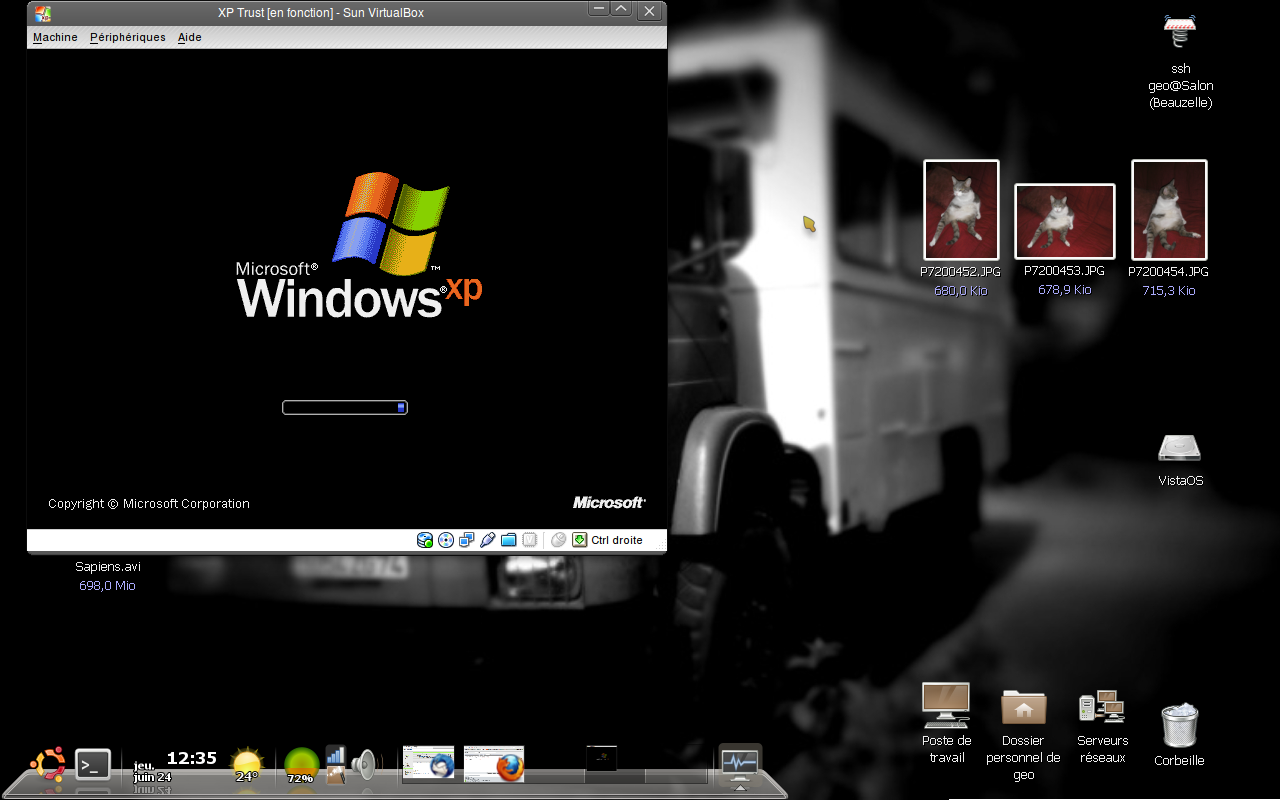
Task: Click the Windows XP boot progress bar
Action: (x=345, y=407)
